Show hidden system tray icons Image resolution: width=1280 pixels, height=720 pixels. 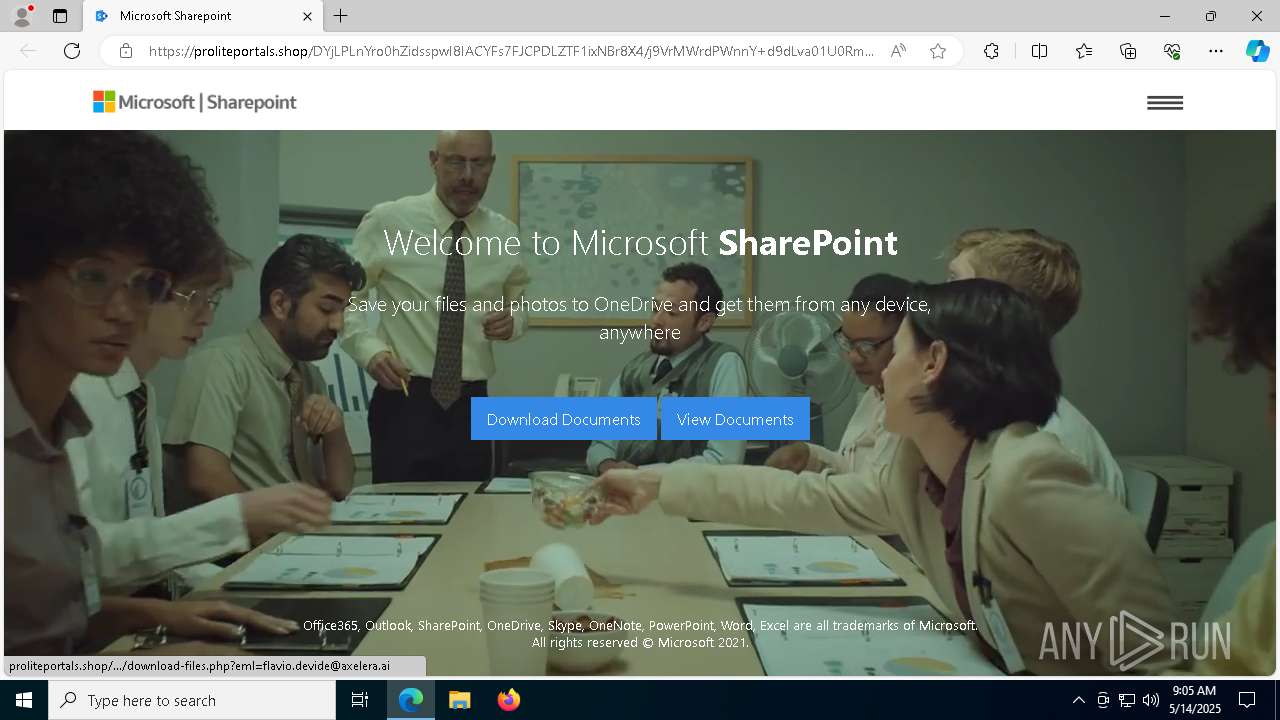tap(1078, 700)
